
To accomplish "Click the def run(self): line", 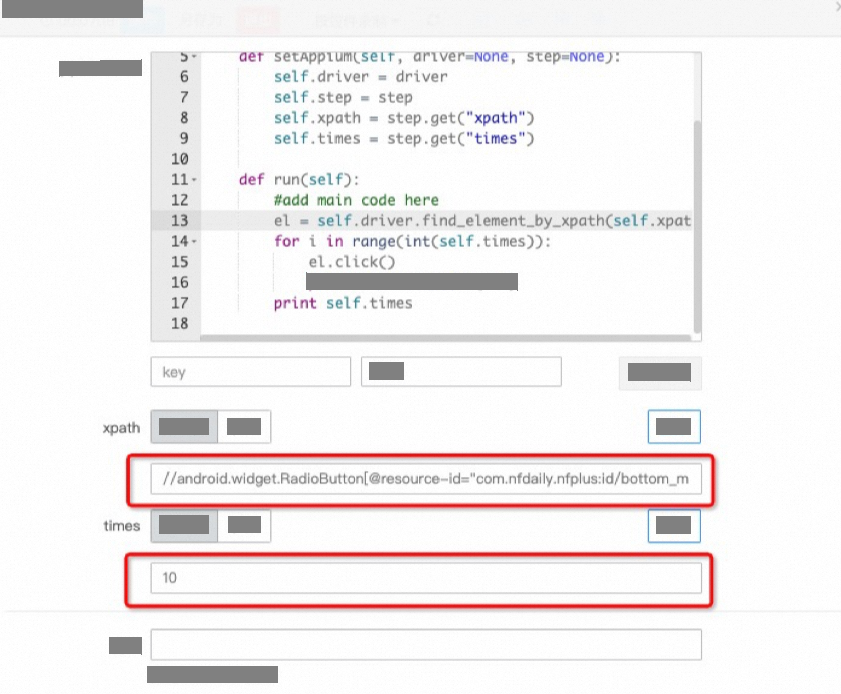I will pyautogui.click(x=299, y=180).
